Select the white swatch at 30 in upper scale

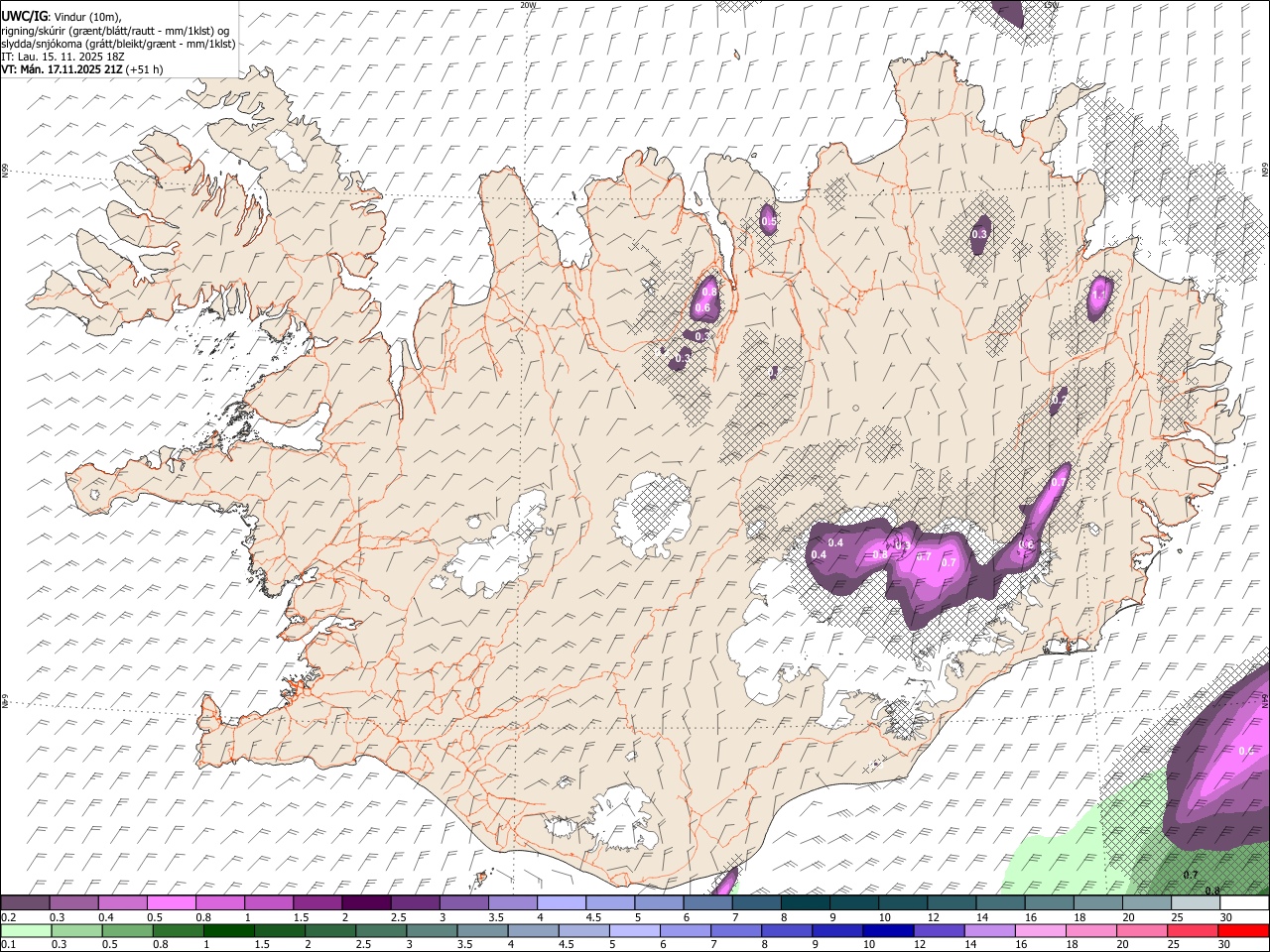(1243, 903)
